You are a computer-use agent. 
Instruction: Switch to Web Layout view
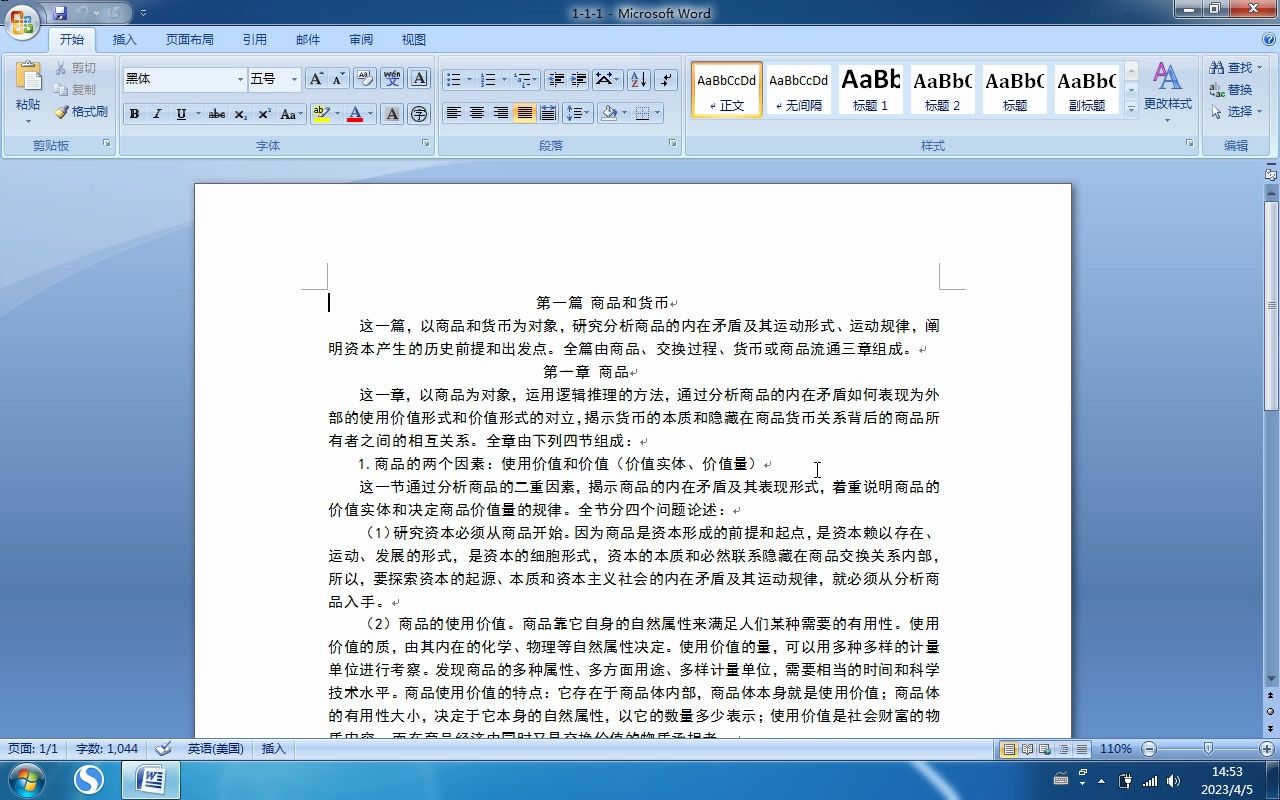pyautogui.click(x=1045, y=749)
